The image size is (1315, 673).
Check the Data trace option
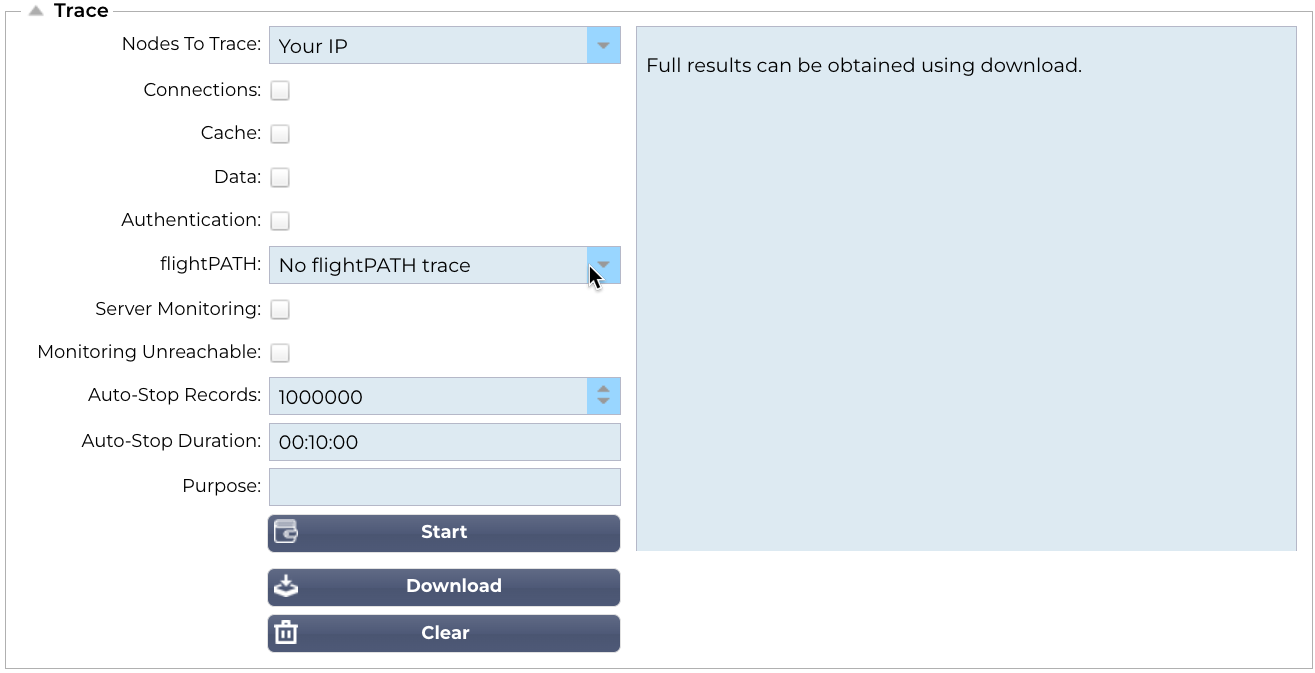pos(280,178)
